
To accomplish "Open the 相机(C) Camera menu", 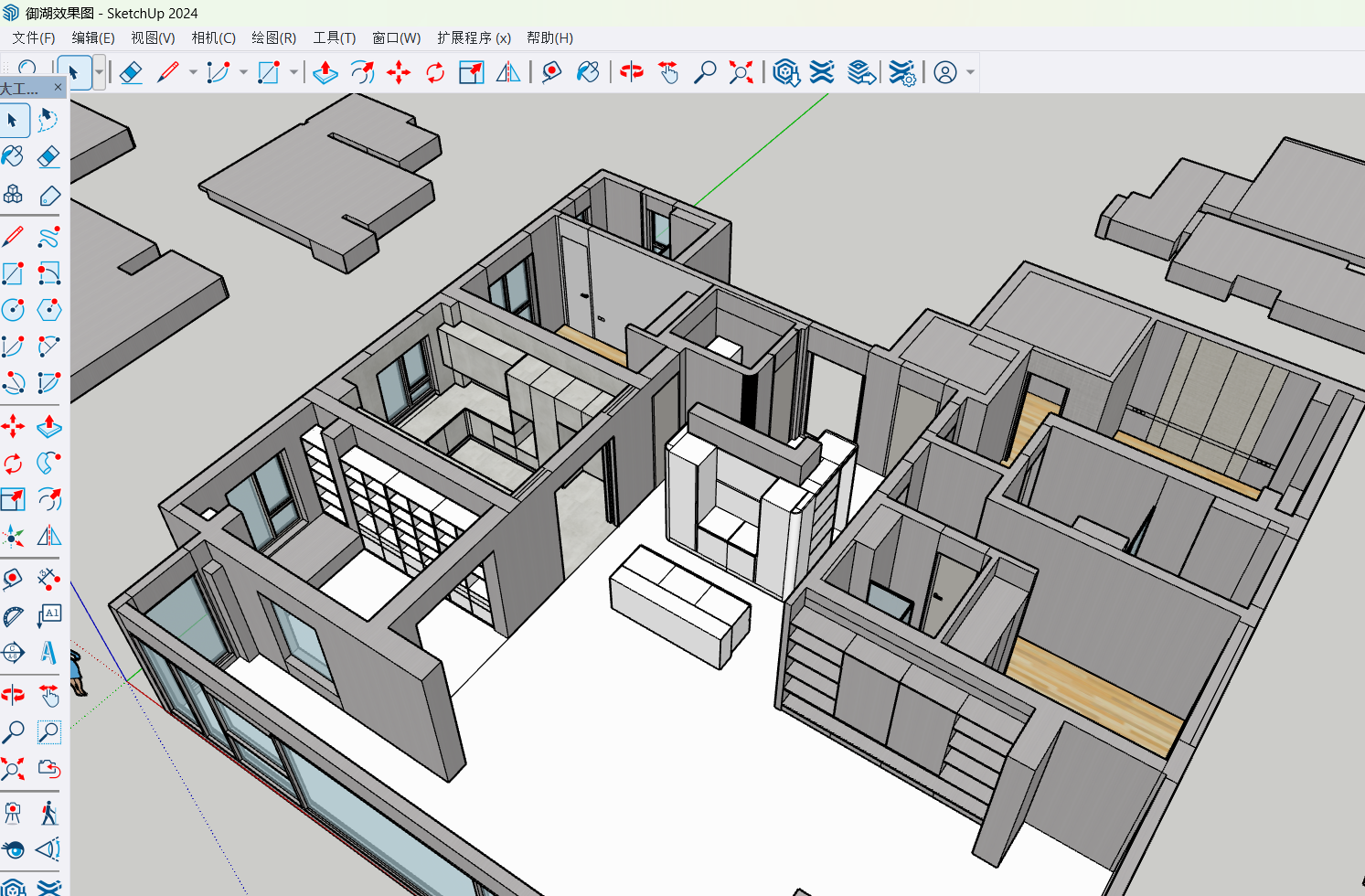I will point(213,37).
